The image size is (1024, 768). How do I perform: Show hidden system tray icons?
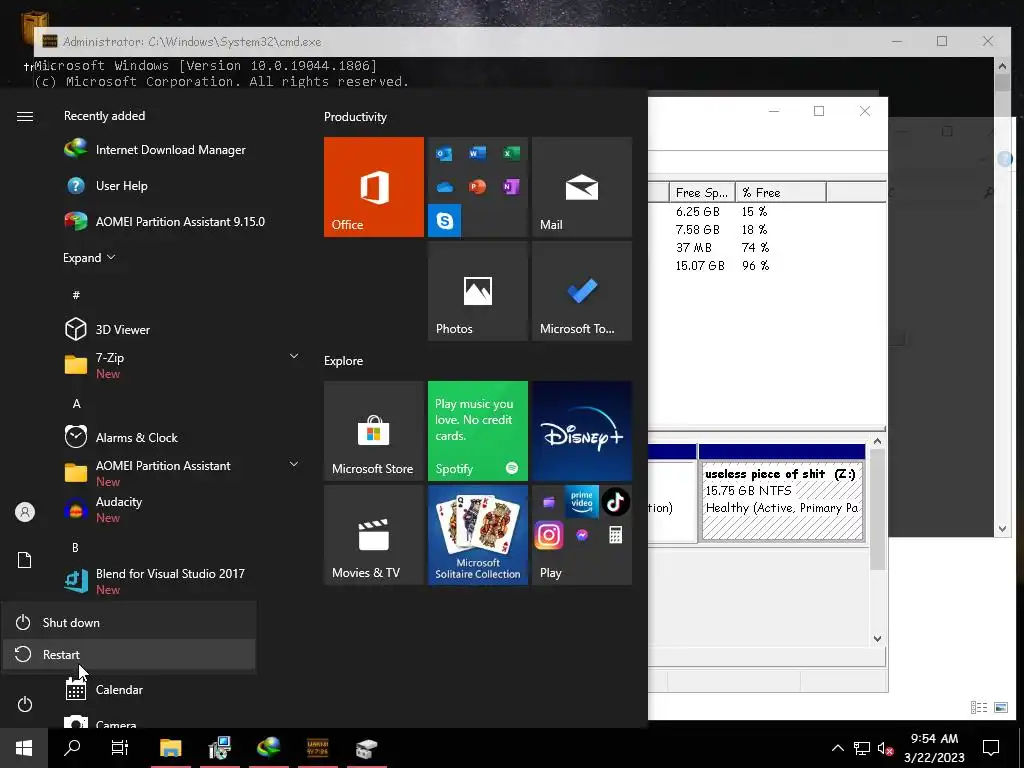tap(837, 748)
